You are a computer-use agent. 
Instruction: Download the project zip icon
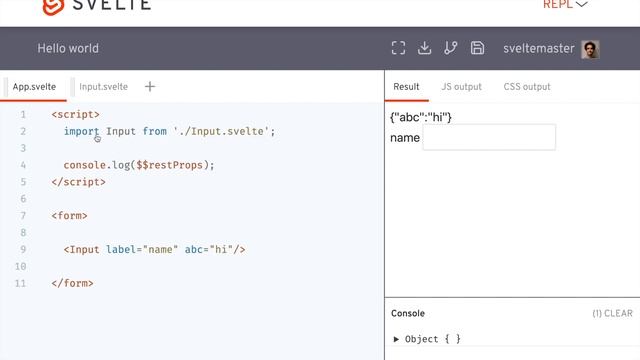click(x=424, y=48)
